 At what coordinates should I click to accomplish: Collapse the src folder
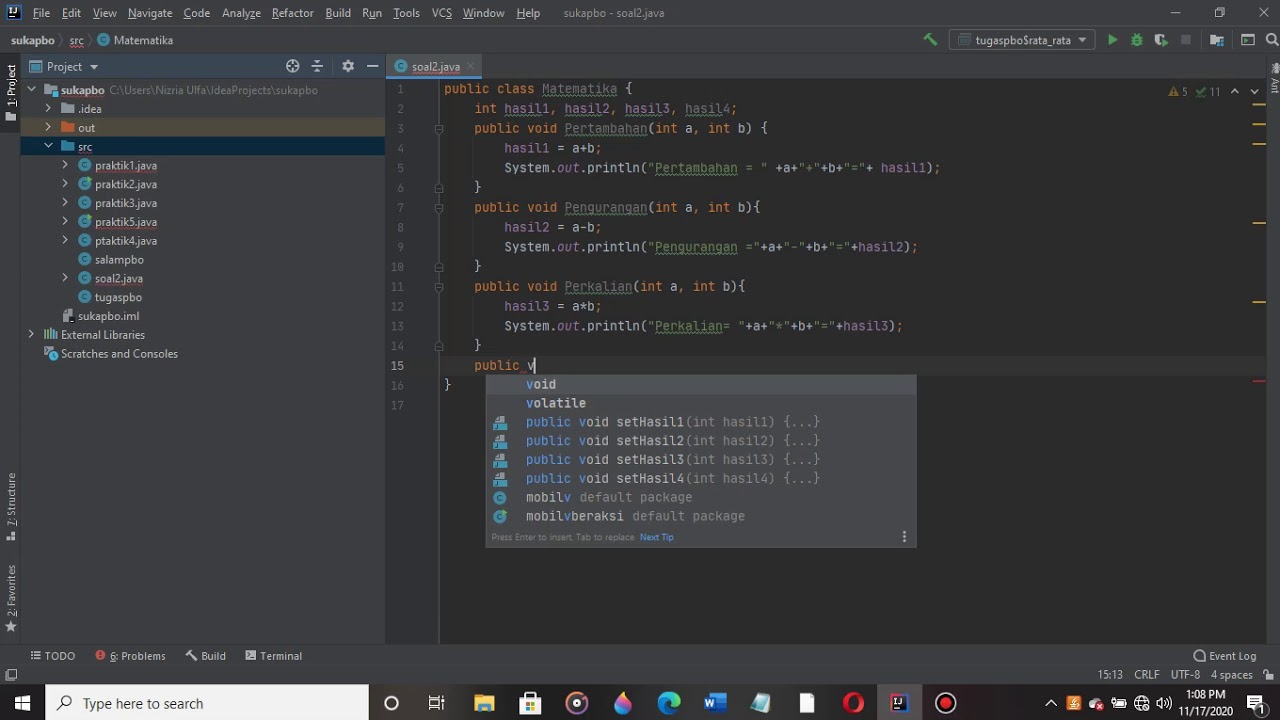point(47,146)
